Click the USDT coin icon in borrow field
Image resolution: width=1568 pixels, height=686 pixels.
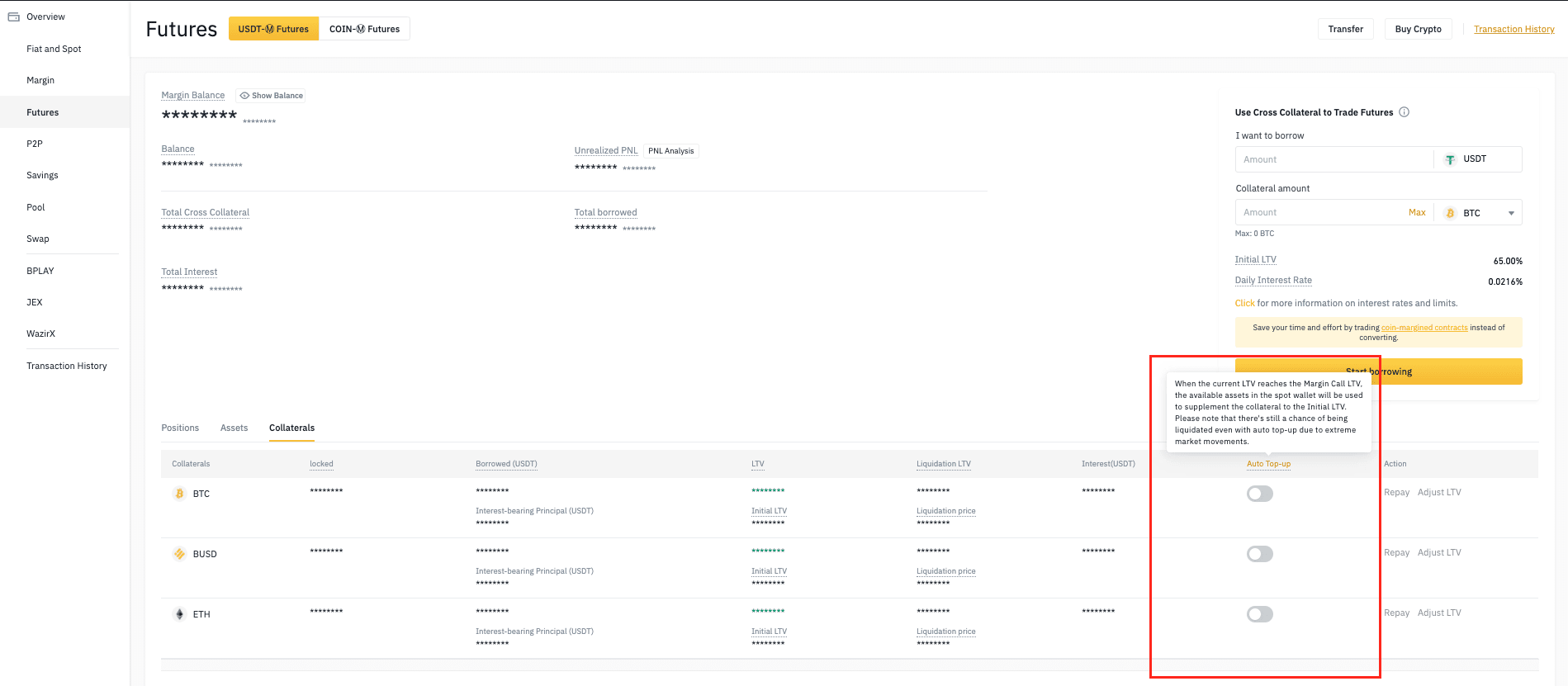pos(1450,159)
